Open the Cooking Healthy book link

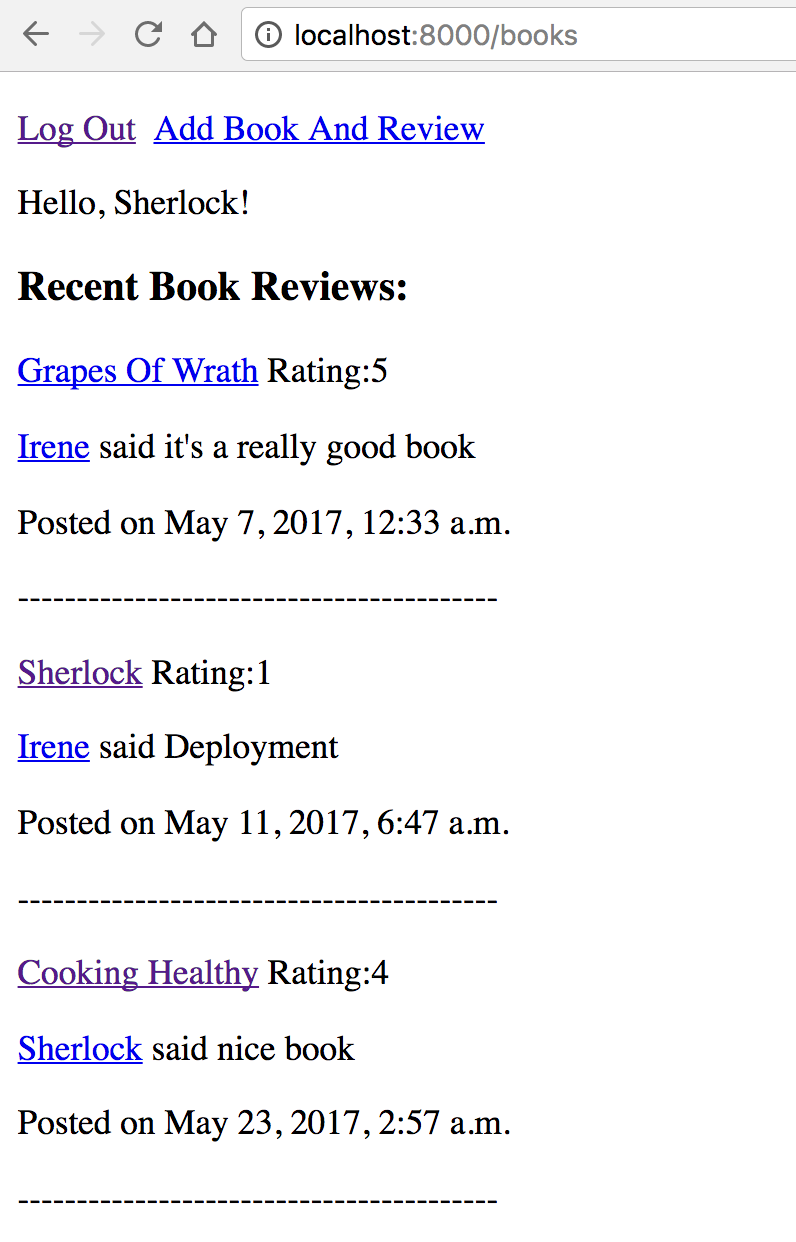click(138, 973)
